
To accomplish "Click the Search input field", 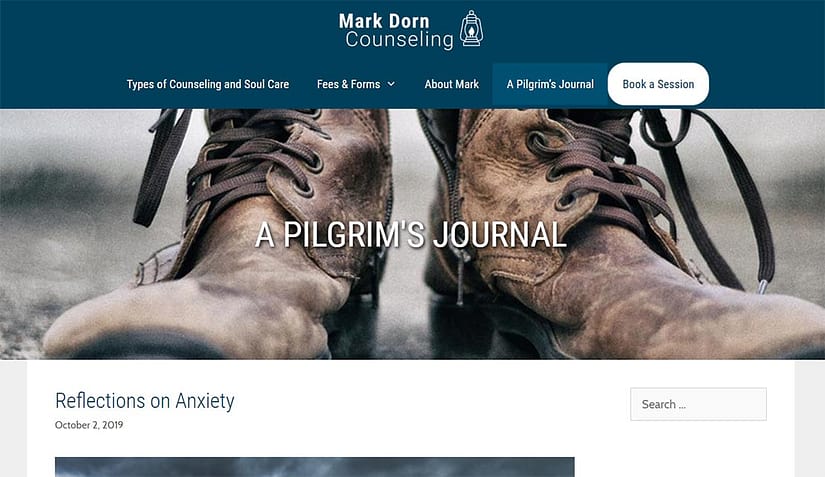I will coord(698,404).
